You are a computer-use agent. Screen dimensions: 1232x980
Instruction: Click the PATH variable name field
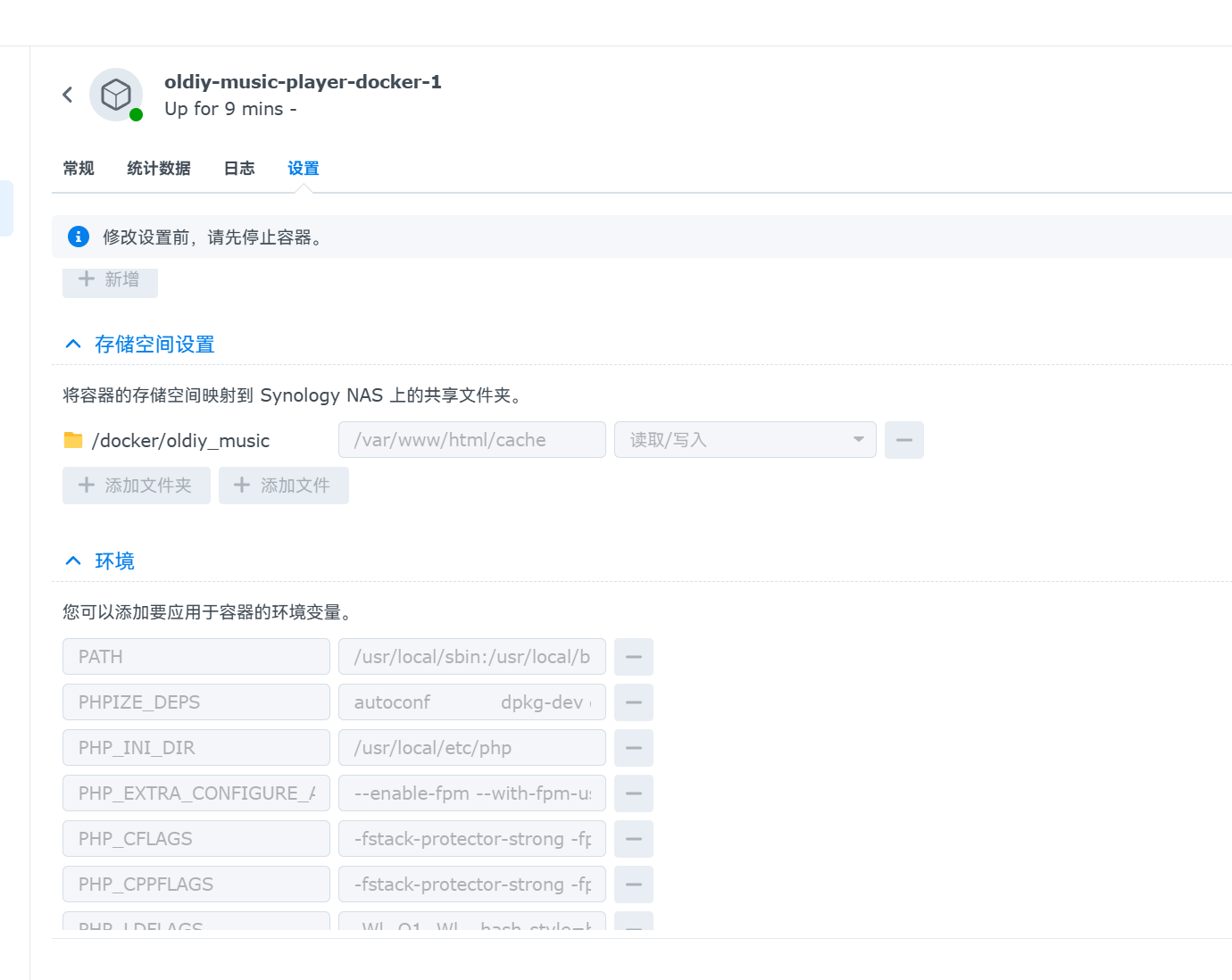click(196, 657)
